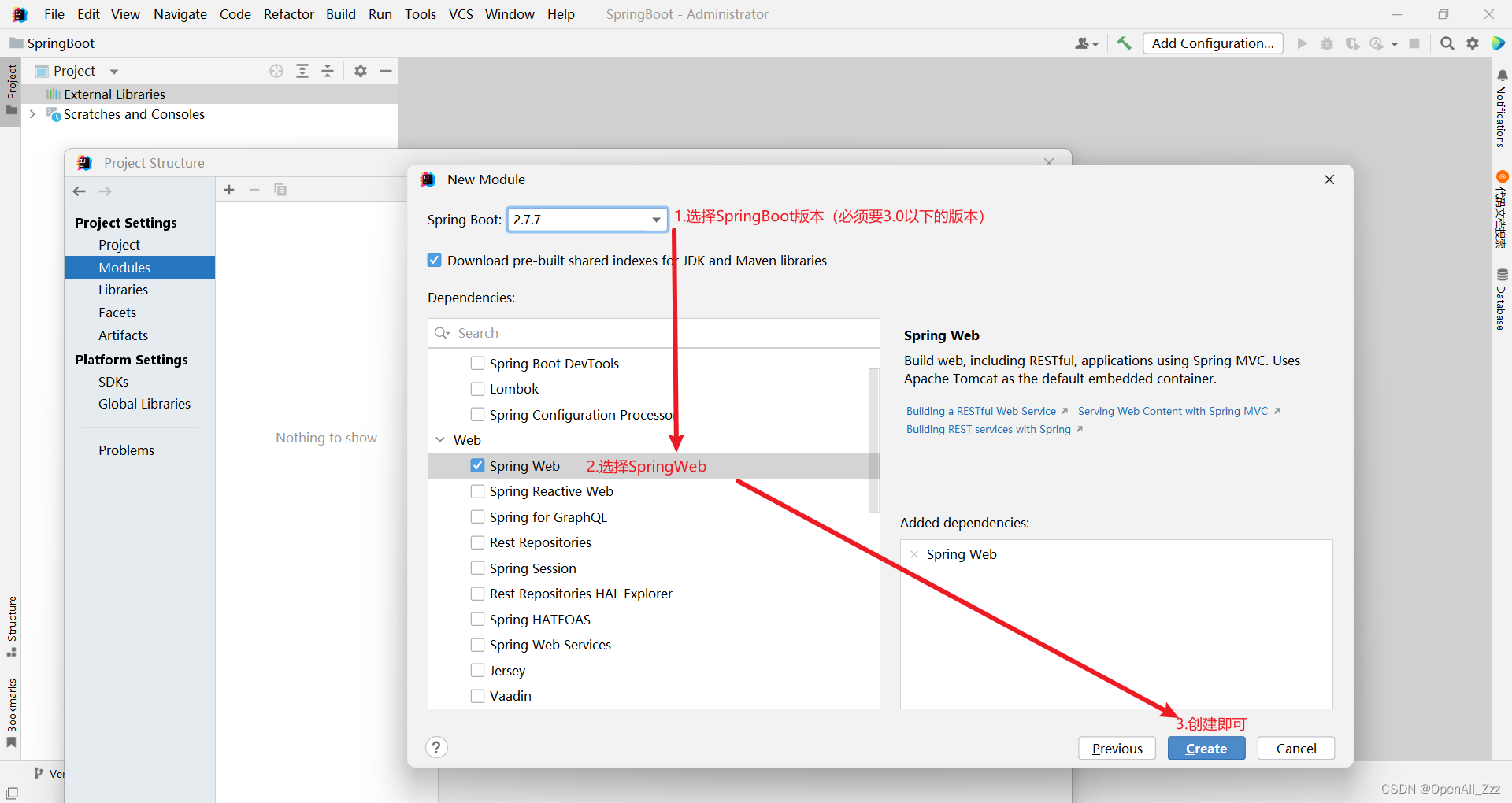Check Rest Repositories dependency
This screenshot has width=1512, height=803.
[x=477, y=542]
